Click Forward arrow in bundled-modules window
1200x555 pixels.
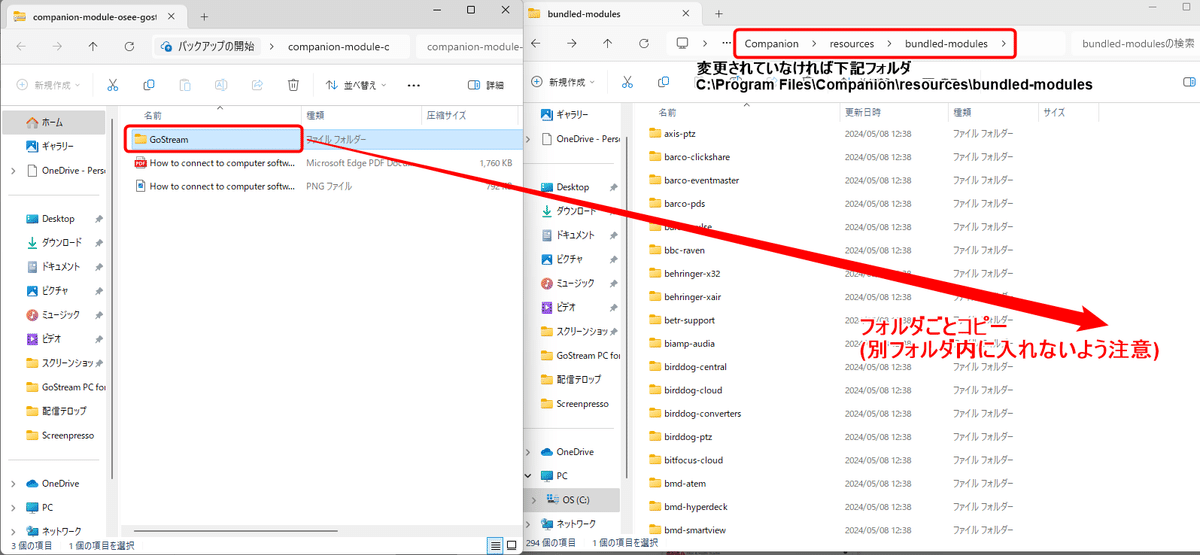(x=571, y=43)
